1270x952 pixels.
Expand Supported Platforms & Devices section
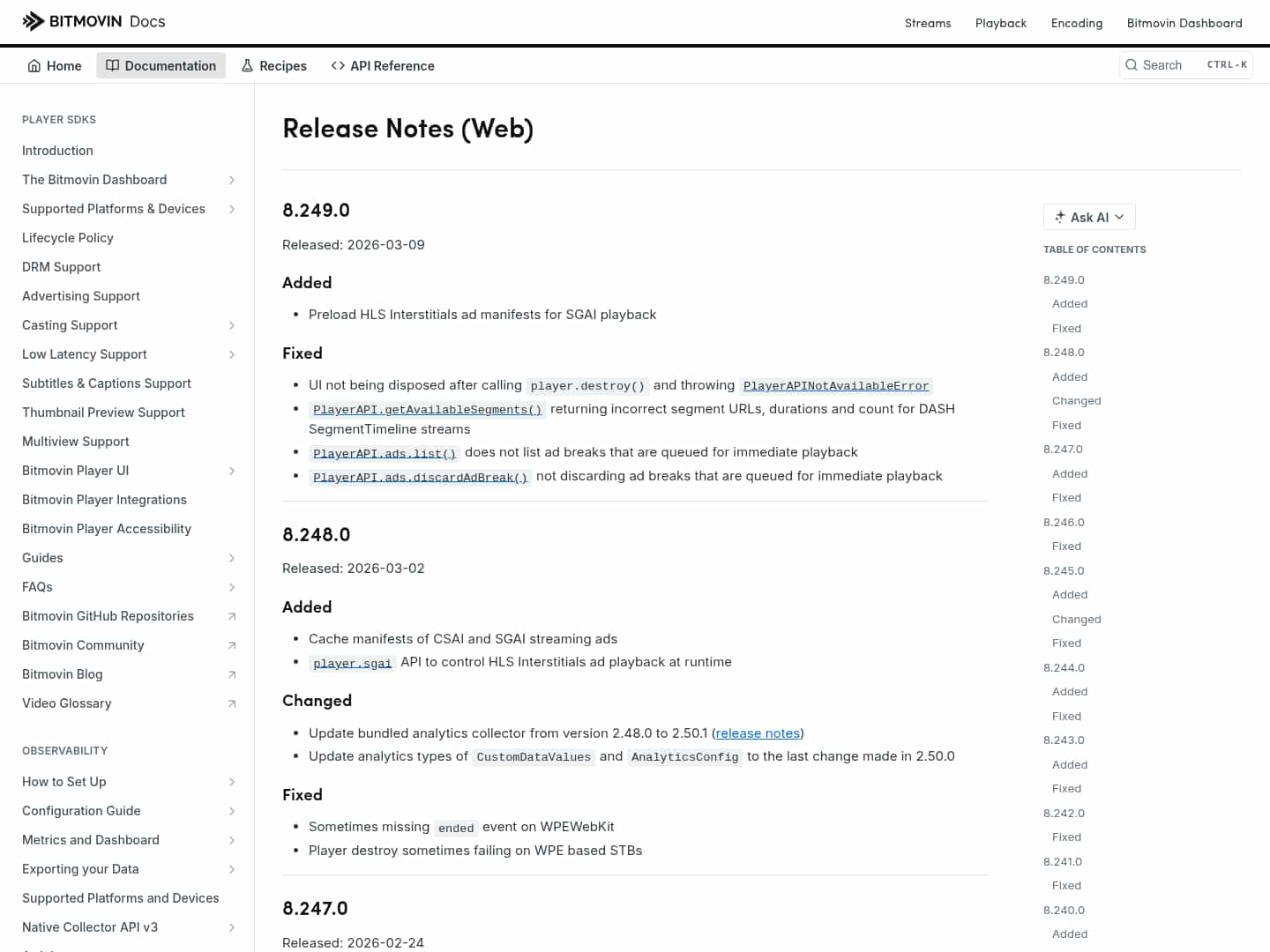pos(232,209)
